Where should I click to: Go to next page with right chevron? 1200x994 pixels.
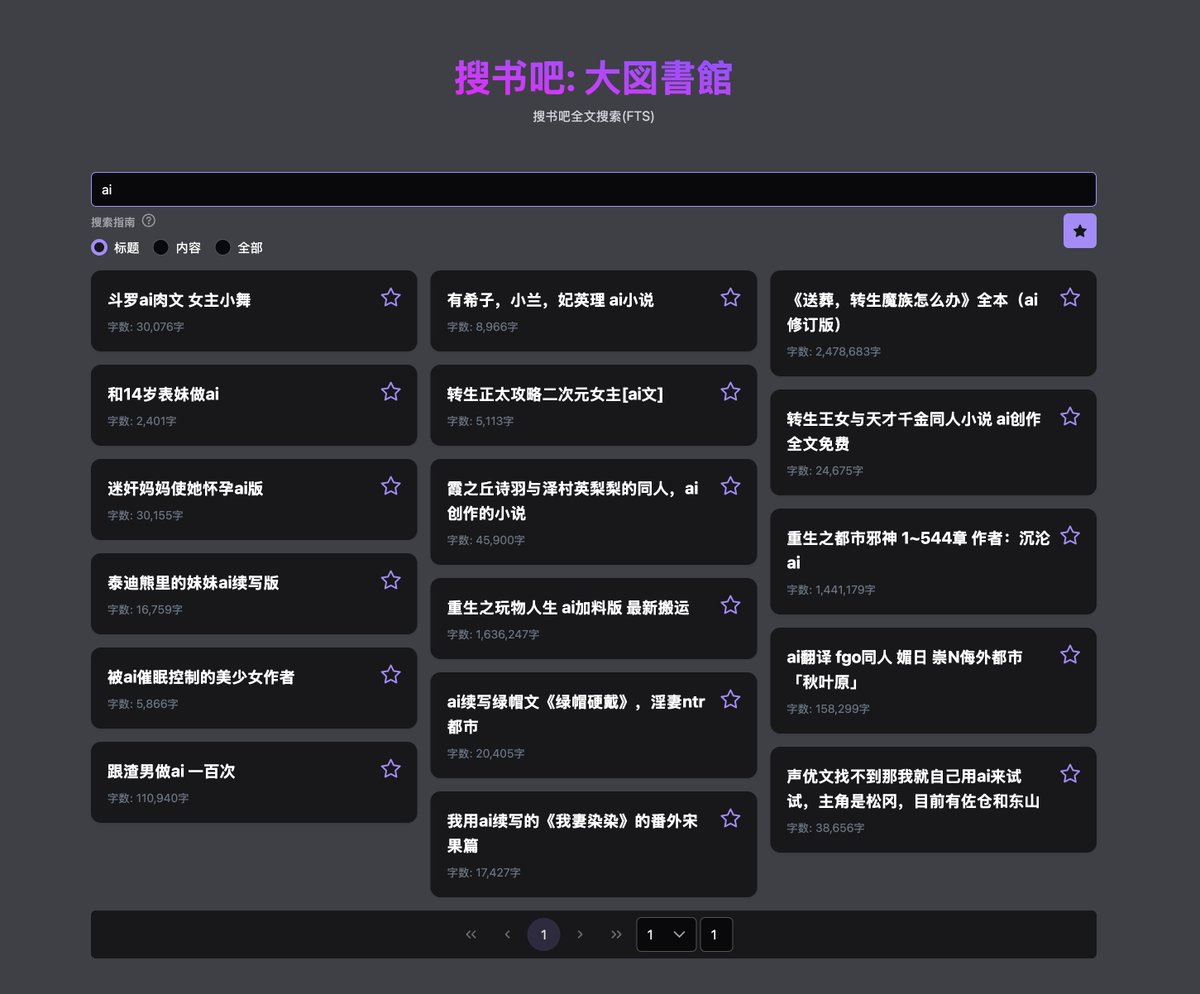point(580,934)
